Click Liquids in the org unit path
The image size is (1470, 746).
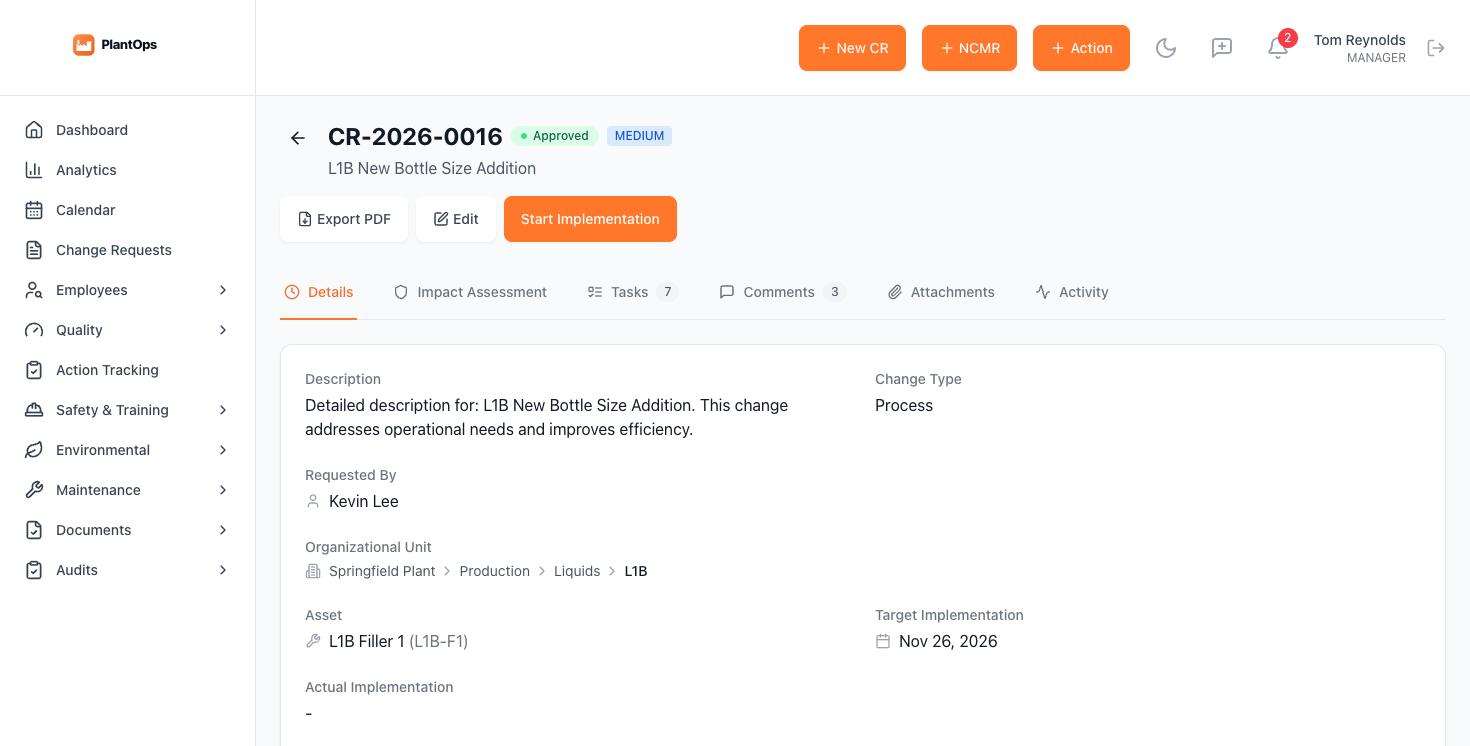[577, 571]
